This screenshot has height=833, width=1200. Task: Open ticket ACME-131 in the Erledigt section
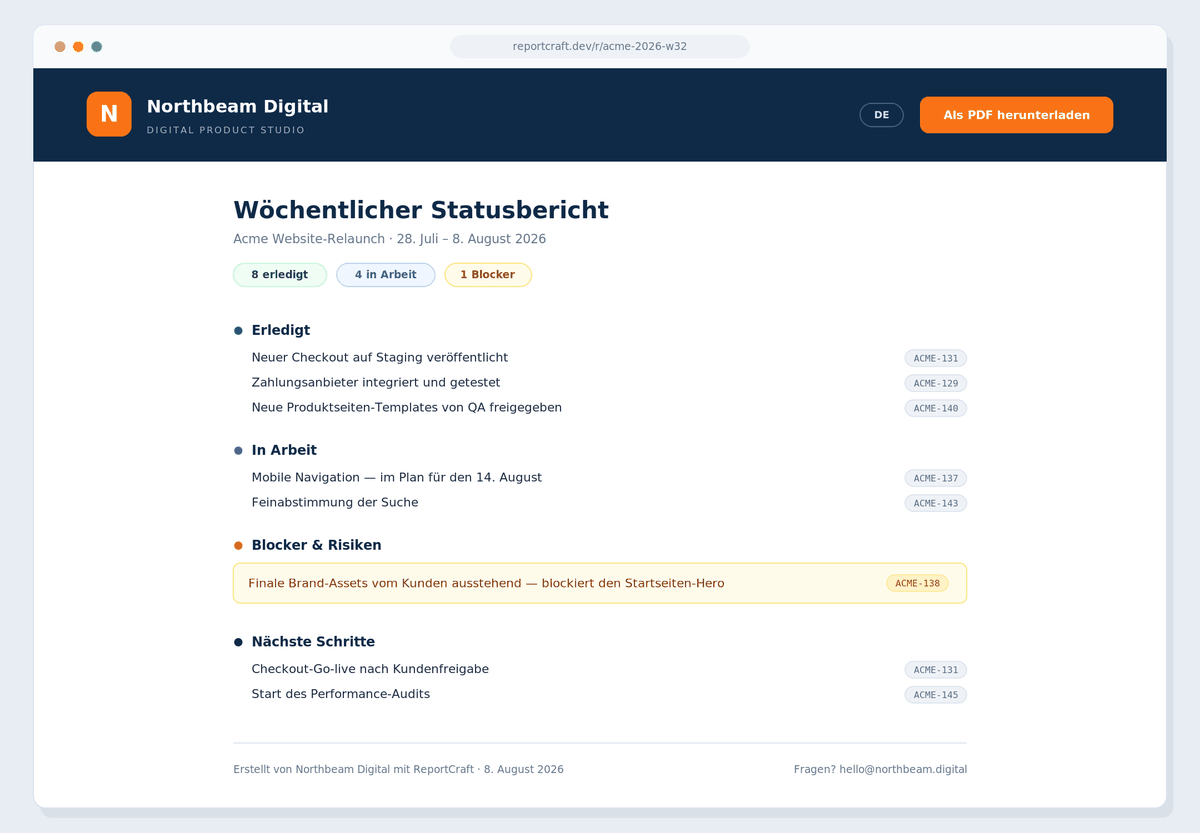(936, 358)
